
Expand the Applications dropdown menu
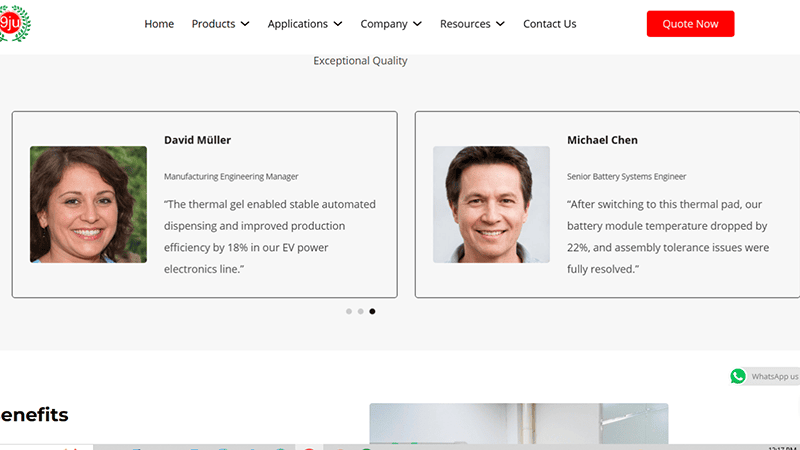(304, 24)
